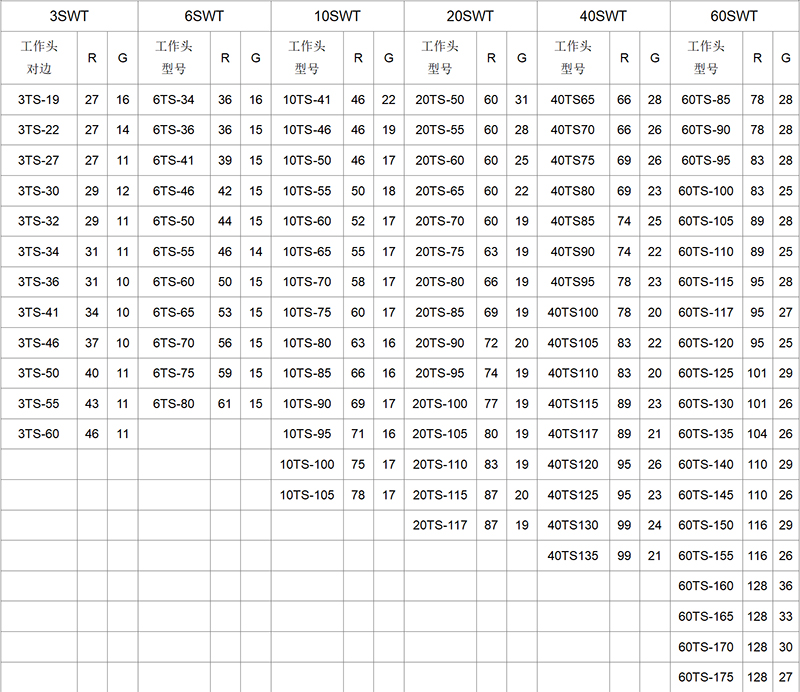Click the 6TS-80 table cell
800x692 pixels.
pyautogui.click(x=174, y=404)
